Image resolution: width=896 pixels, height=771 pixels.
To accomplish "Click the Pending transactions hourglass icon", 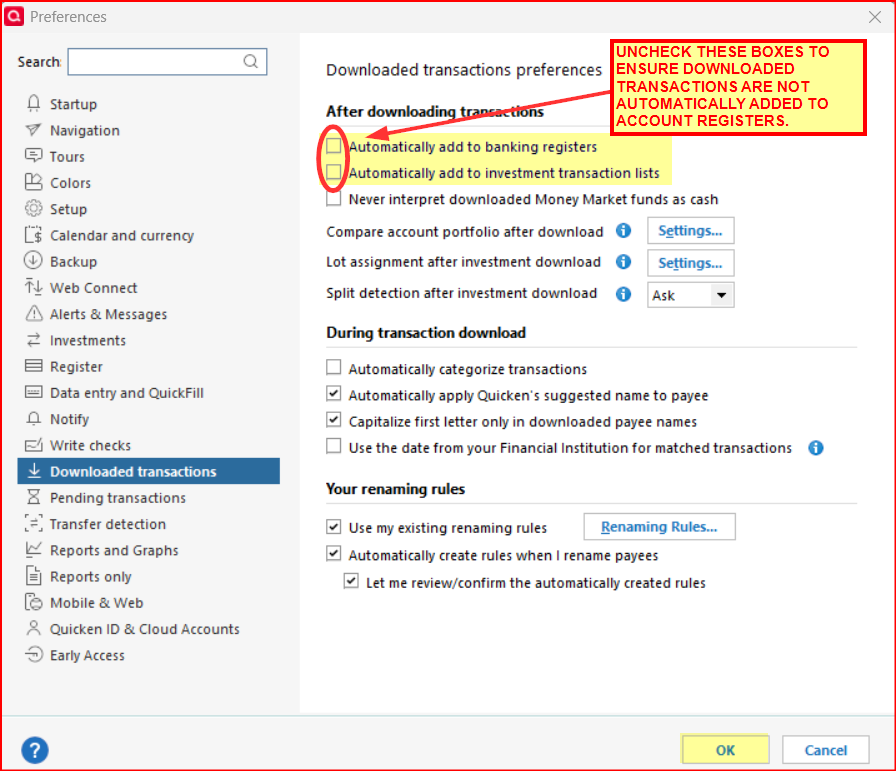I will (x=34, y=497).
